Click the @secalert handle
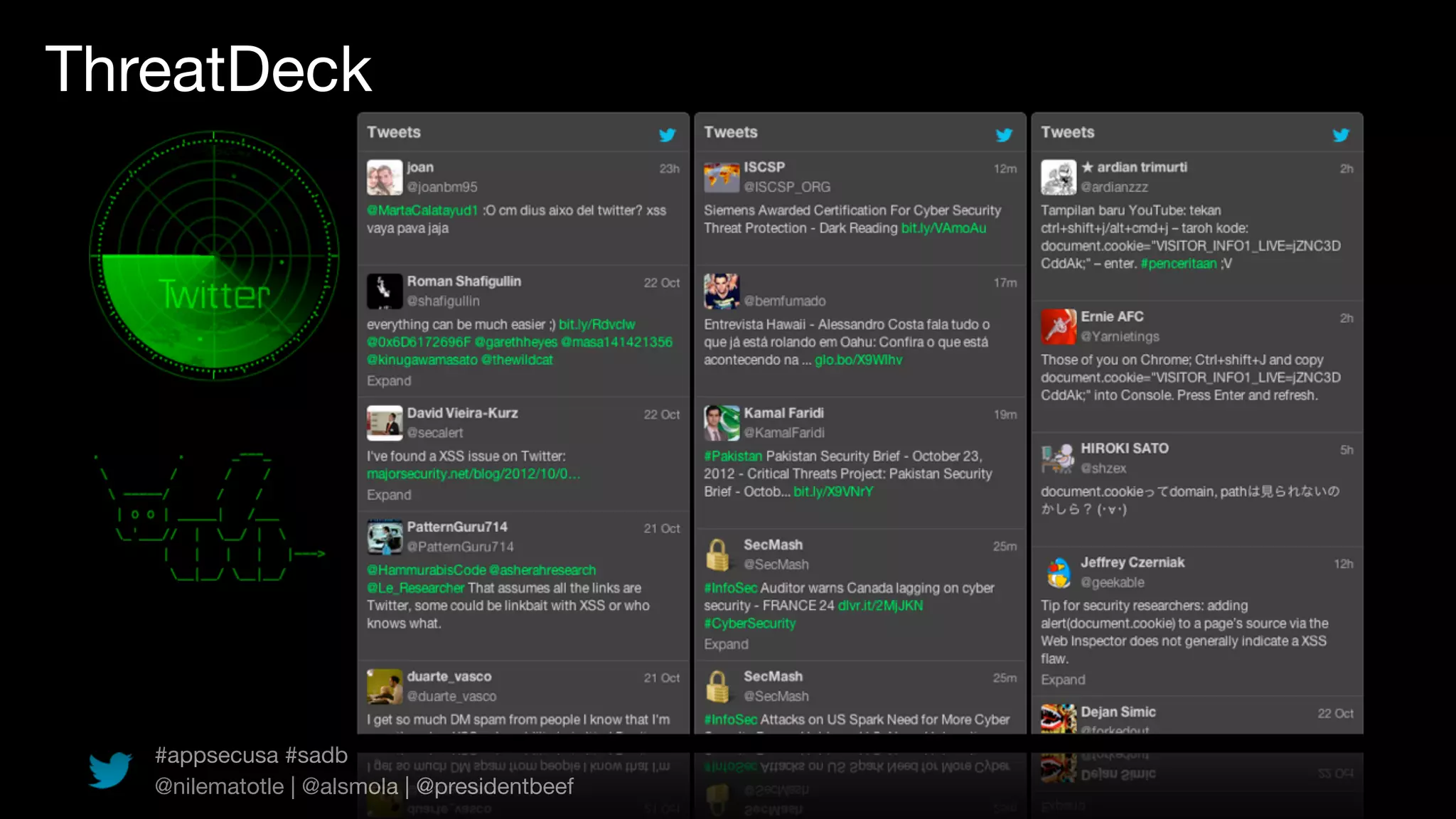1456x819 pixels. [434, 432]
